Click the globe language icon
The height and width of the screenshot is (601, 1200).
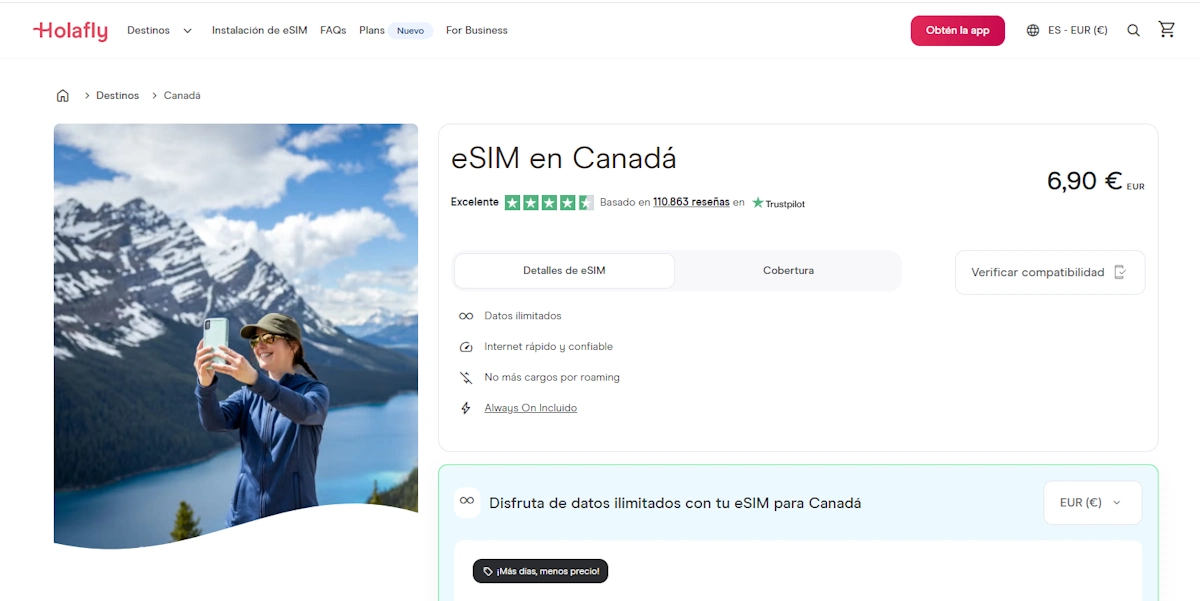[x=1033, y=31]
